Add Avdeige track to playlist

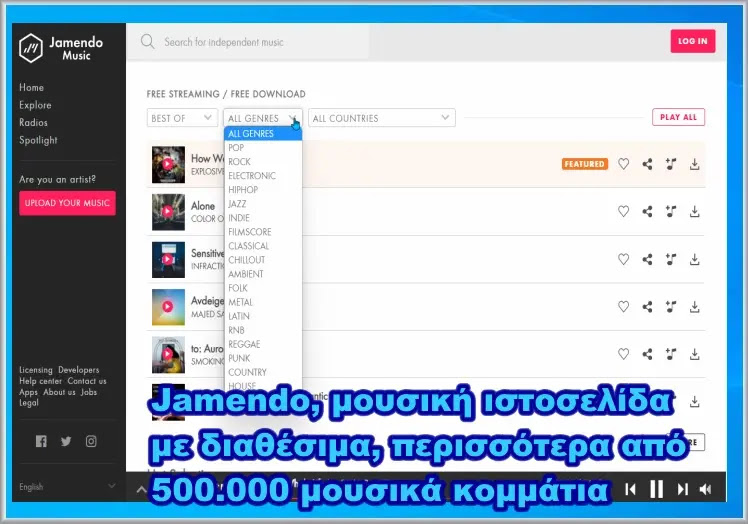coord(671,306)
